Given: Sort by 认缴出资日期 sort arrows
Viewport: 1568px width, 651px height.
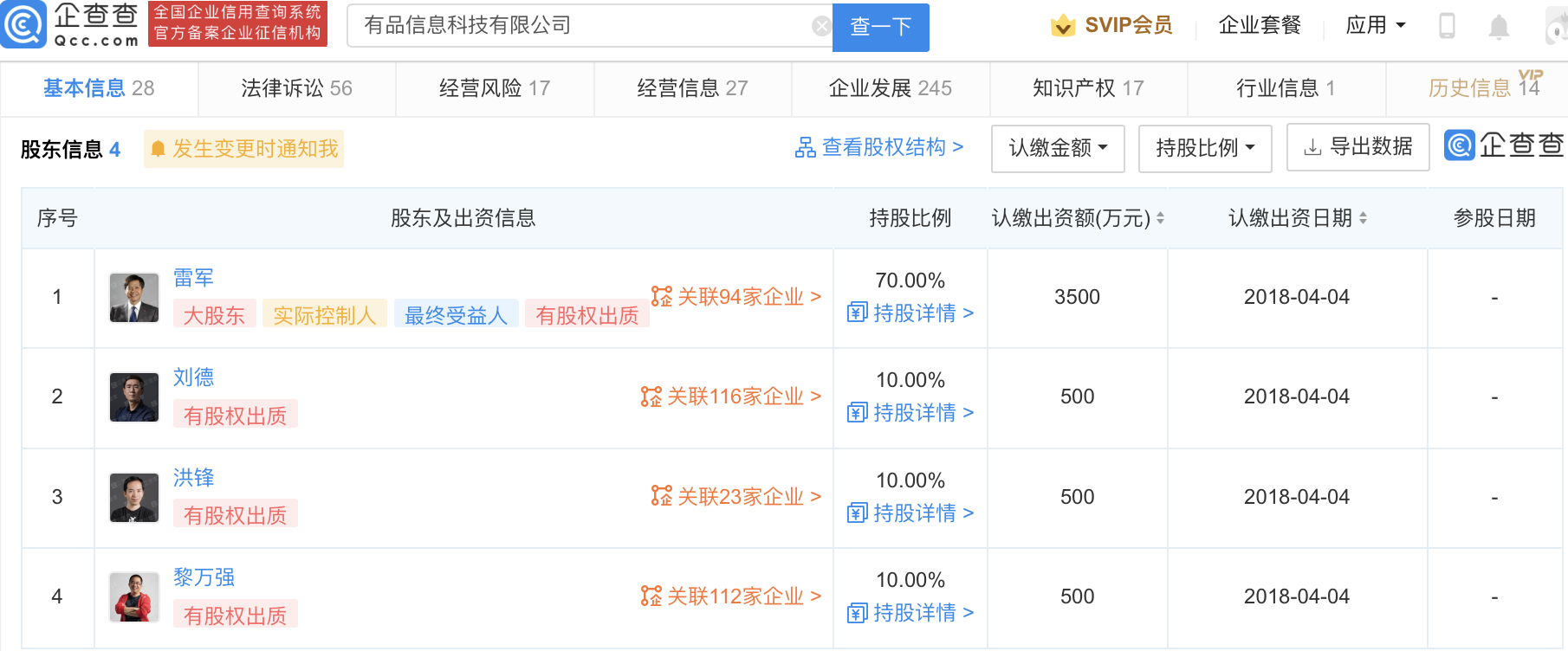Looking at the screenshot, I should click(1363, 218).
